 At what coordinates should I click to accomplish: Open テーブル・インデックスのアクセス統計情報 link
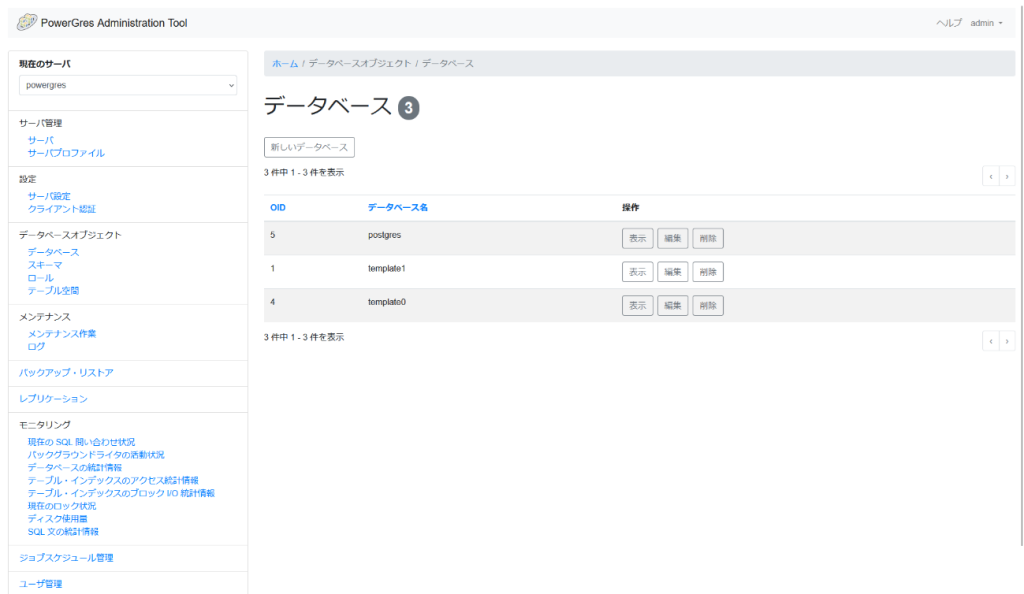[x=113, y=480]
